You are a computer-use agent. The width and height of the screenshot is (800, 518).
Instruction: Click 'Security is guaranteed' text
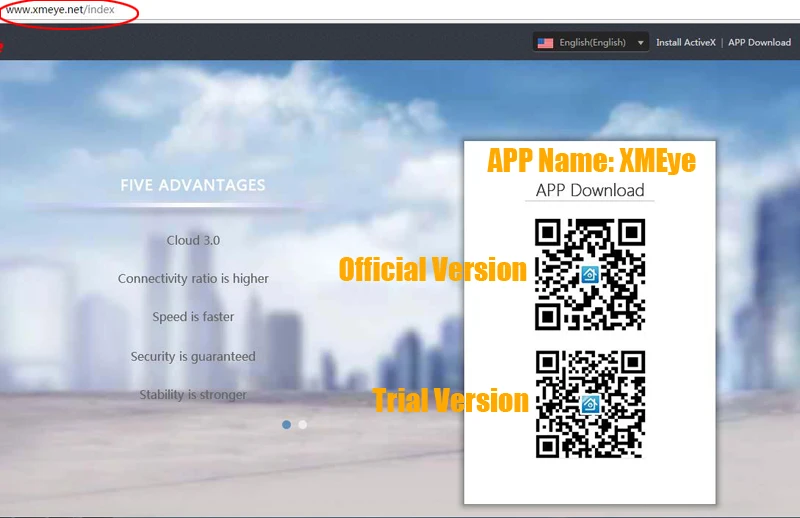tap(193, 356)
